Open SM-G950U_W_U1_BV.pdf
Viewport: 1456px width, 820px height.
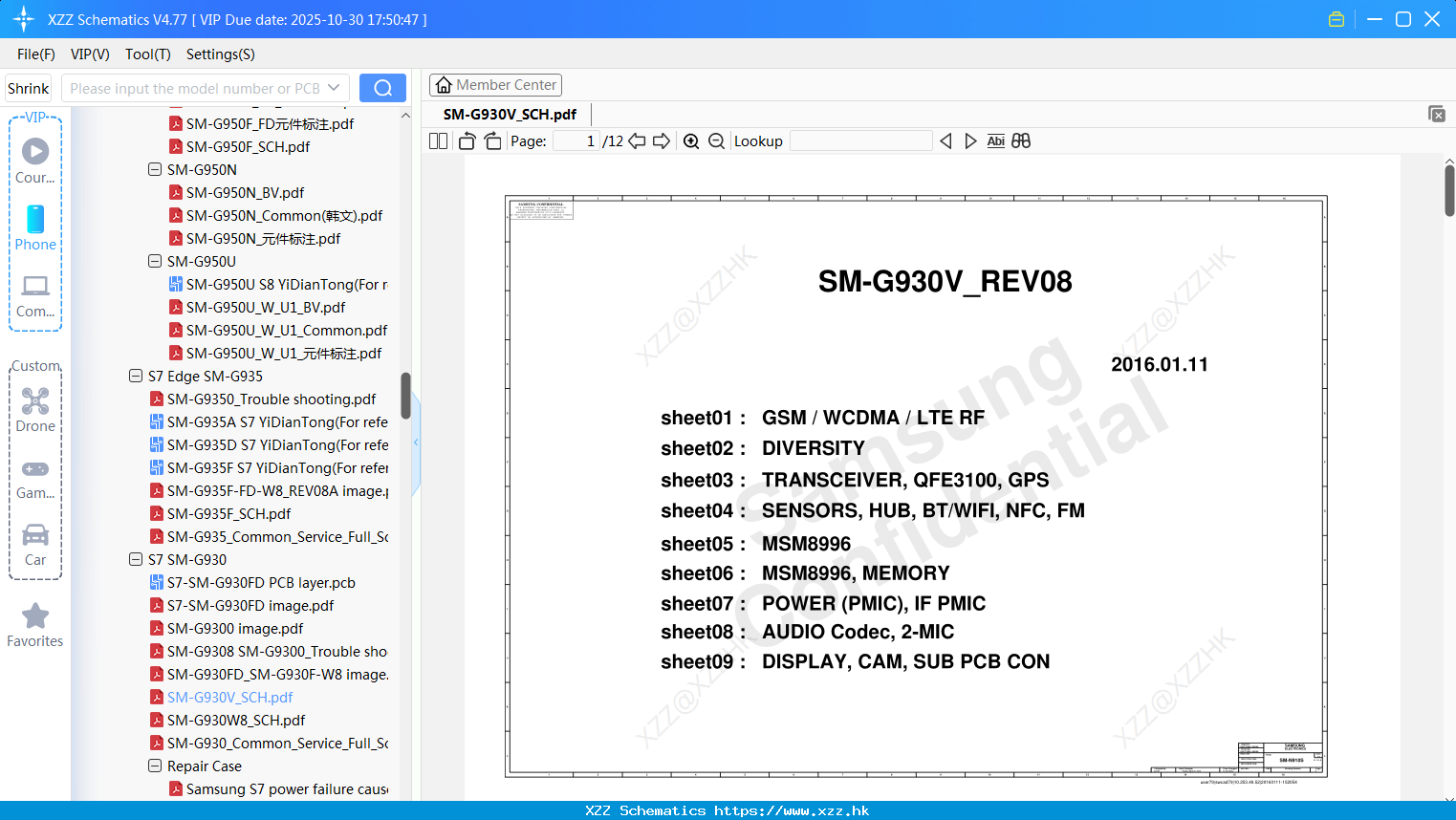click(x=256, y=307)
